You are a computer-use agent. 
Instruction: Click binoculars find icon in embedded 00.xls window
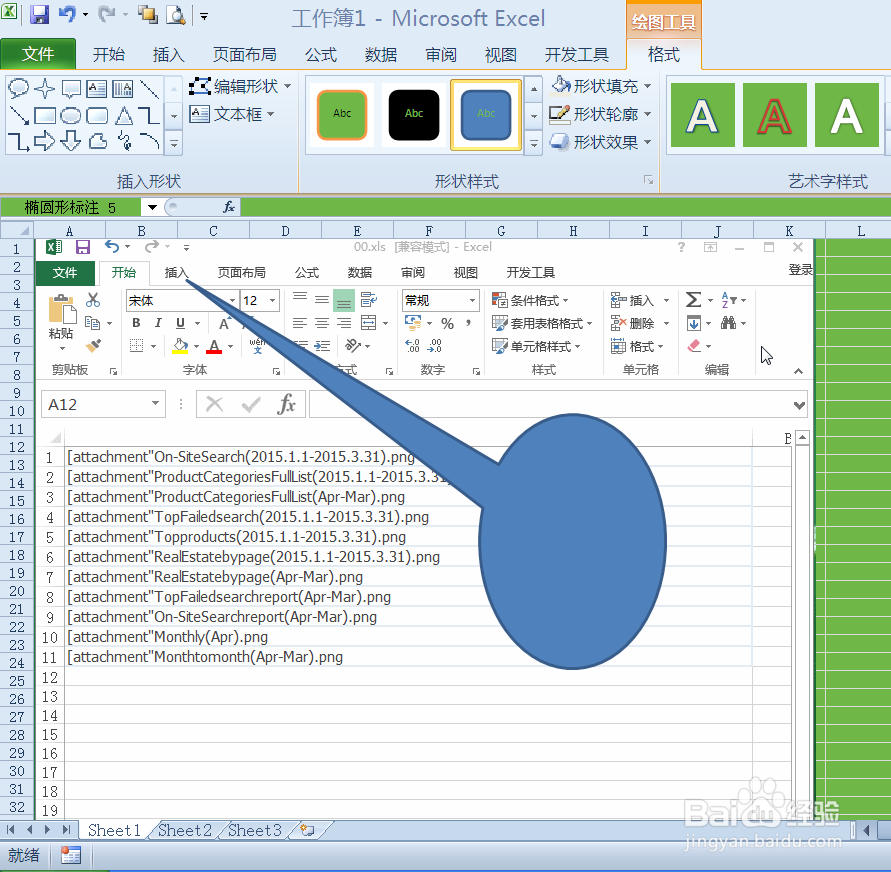tap(728, 323)
